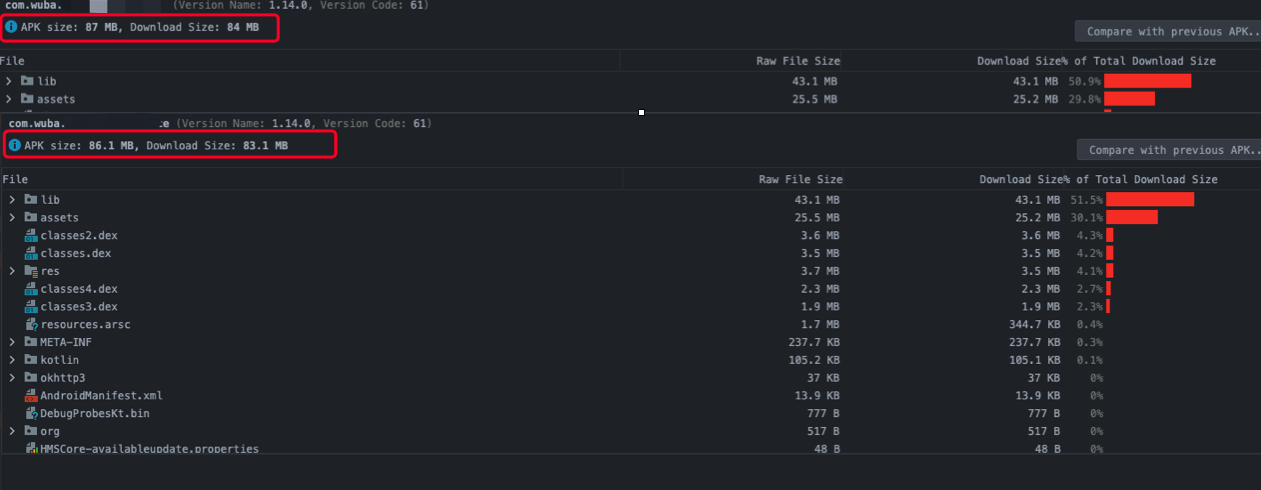Click the DebugProbesKt.bin file icon
The height and width of the screenshot is (490, 1261).
coord(31,413)
